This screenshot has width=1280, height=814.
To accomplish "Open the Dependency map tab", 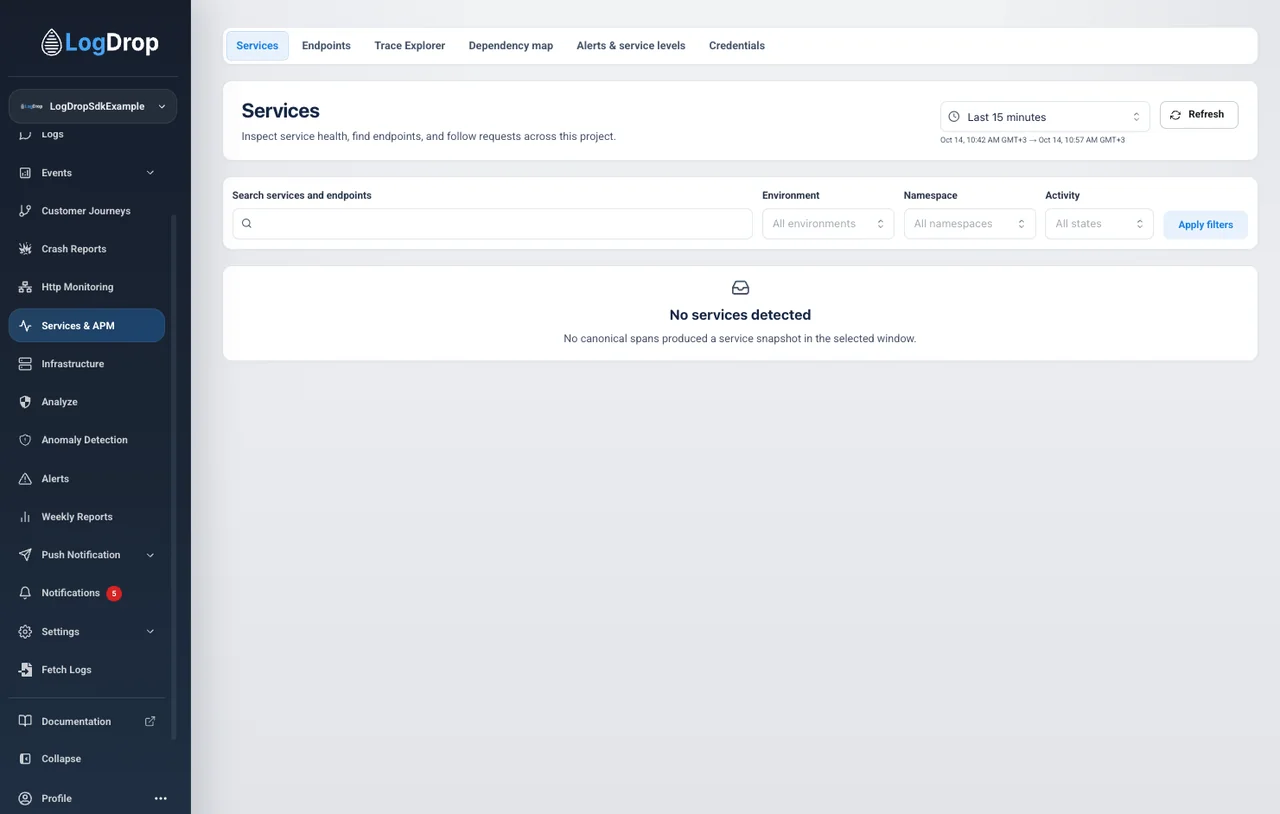I will click(511, 46).
